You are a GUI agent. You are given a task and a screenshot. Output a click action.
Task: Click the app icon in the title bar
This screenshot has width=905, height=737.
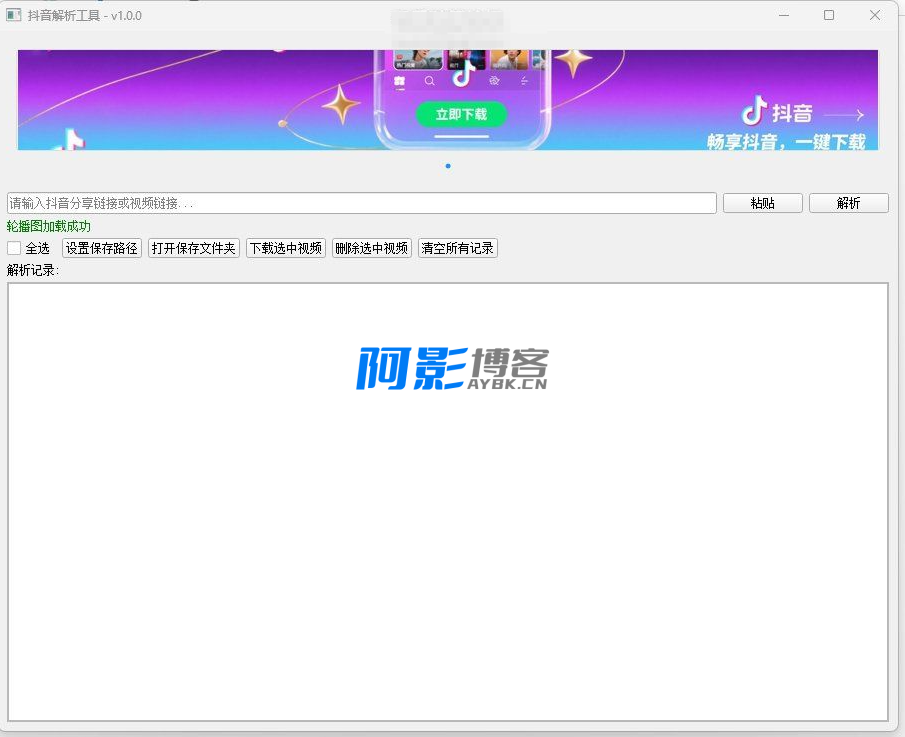click(14, 15)
